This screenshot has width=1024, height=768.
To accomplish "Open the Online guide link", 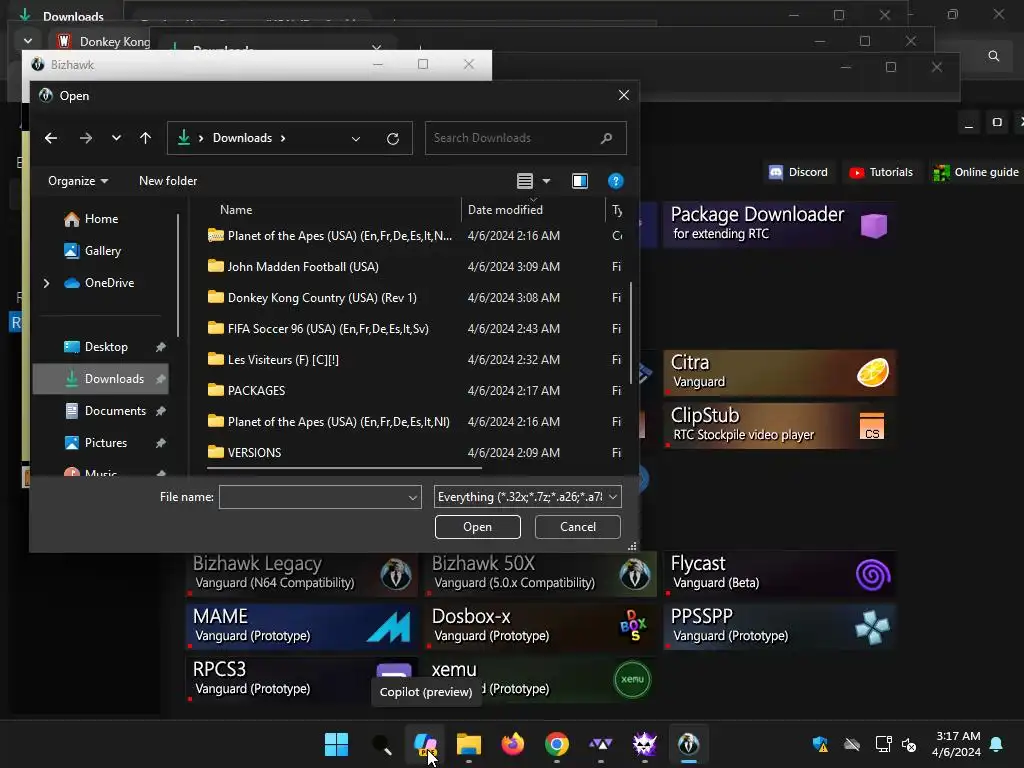I will coord(976,172).
